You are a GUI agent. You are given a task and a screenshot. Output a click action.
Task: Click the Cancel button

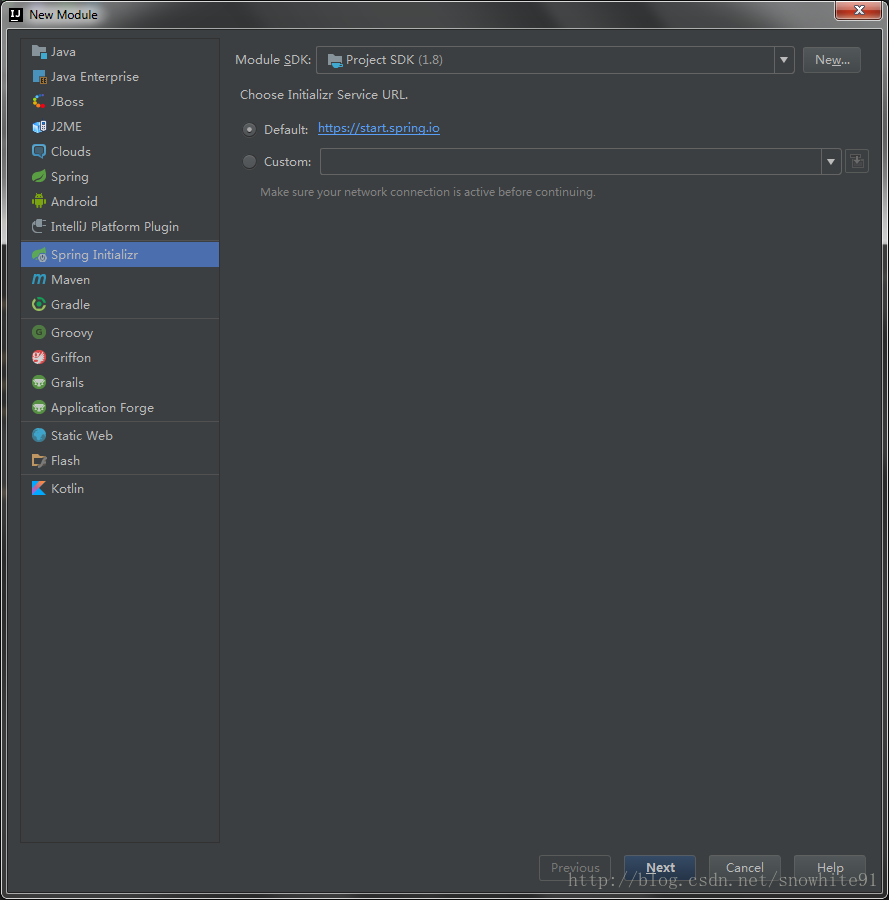tap(744, 867)
